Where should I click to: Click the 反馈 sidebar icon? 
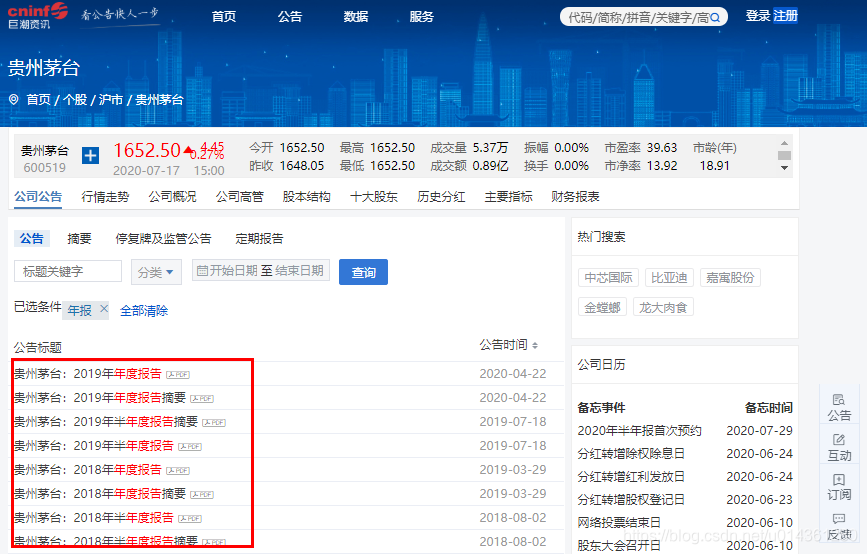click(x=839, y=526)
